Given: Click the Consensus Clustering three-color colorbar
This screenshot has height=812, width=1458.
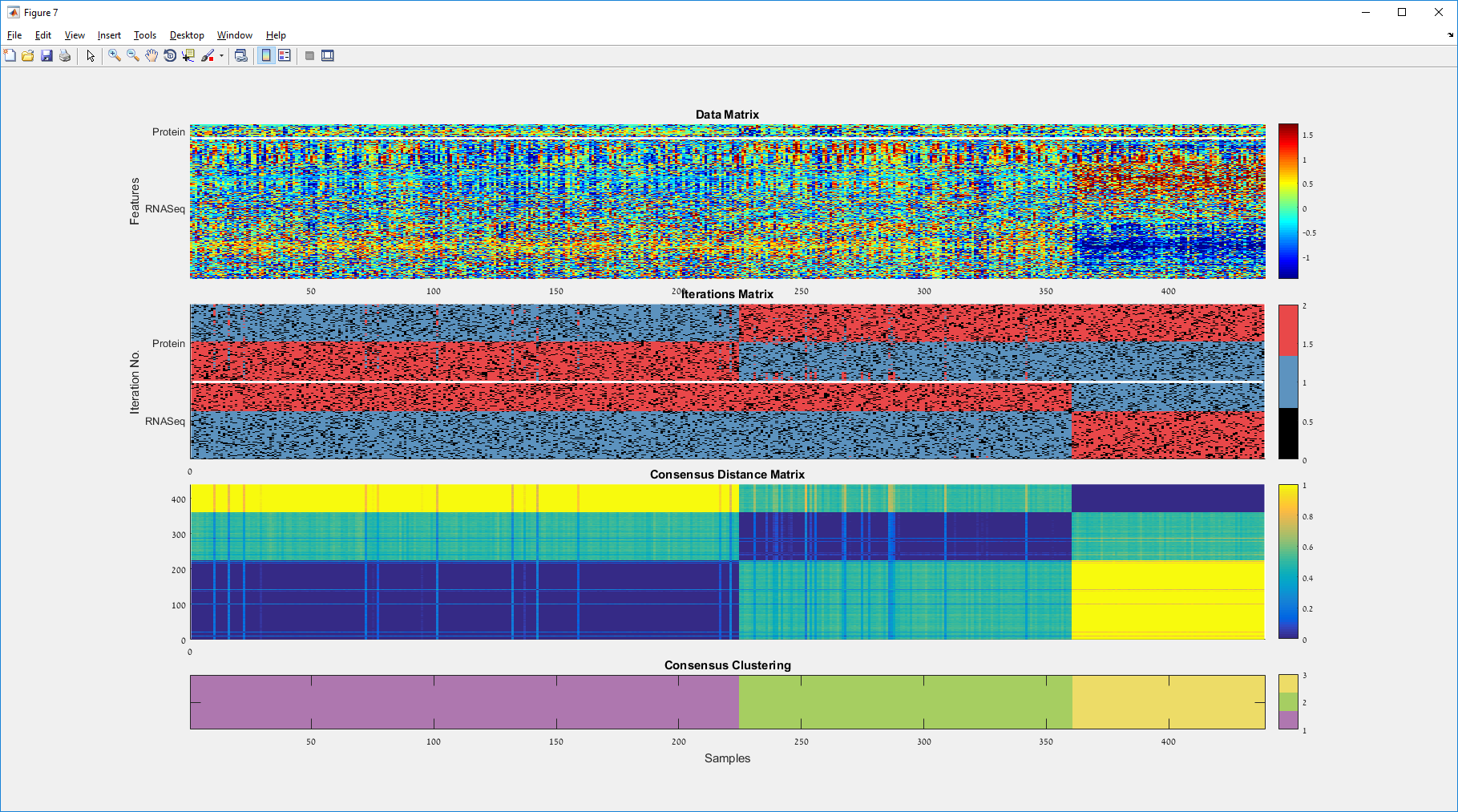Looking at the screenshot, I should [1288, 702].
